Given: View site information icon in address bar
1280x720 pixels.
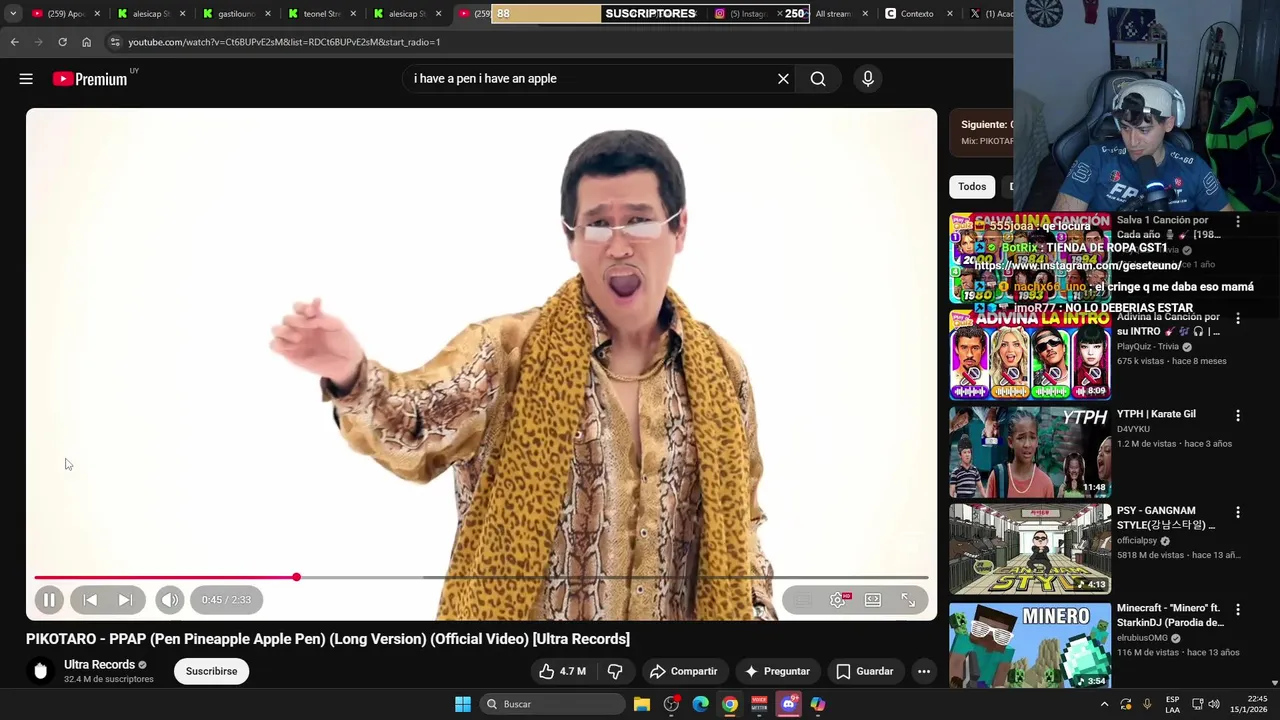Looking at the screenshot, I should pyautogui.click(x=115, y=42).
